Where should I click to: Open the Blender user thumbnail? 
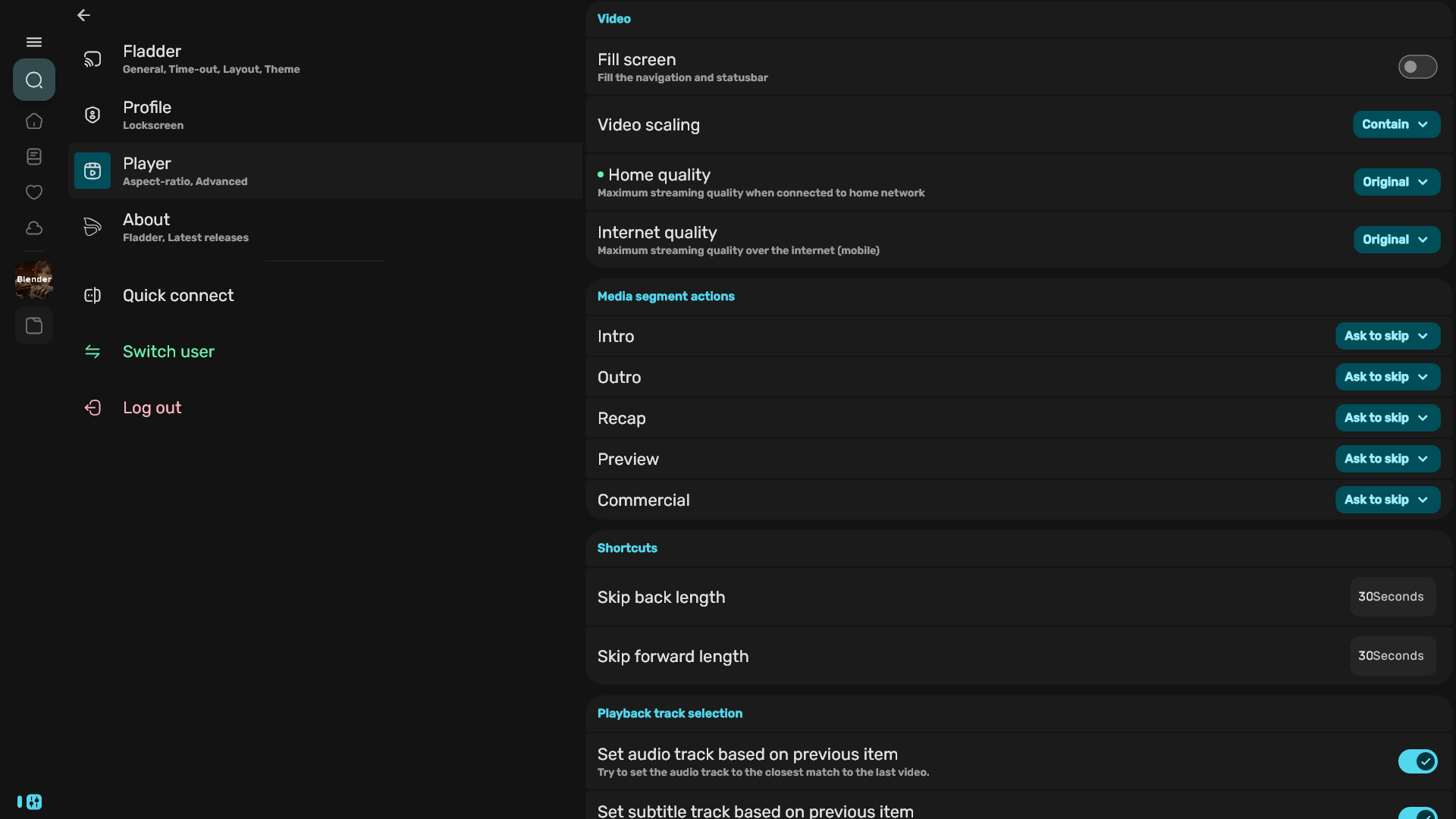34,280
